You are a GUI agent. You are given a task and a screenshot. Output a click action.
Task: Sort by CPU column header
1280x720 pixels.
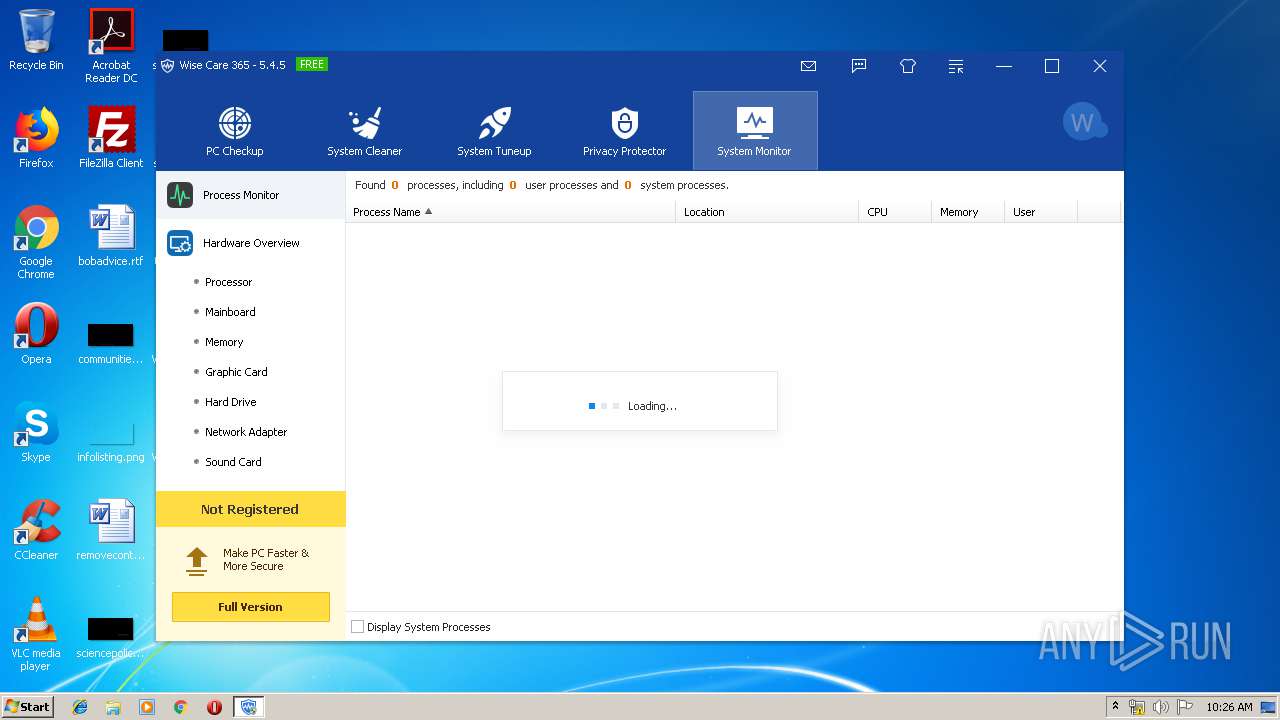[x=895, y=212]
